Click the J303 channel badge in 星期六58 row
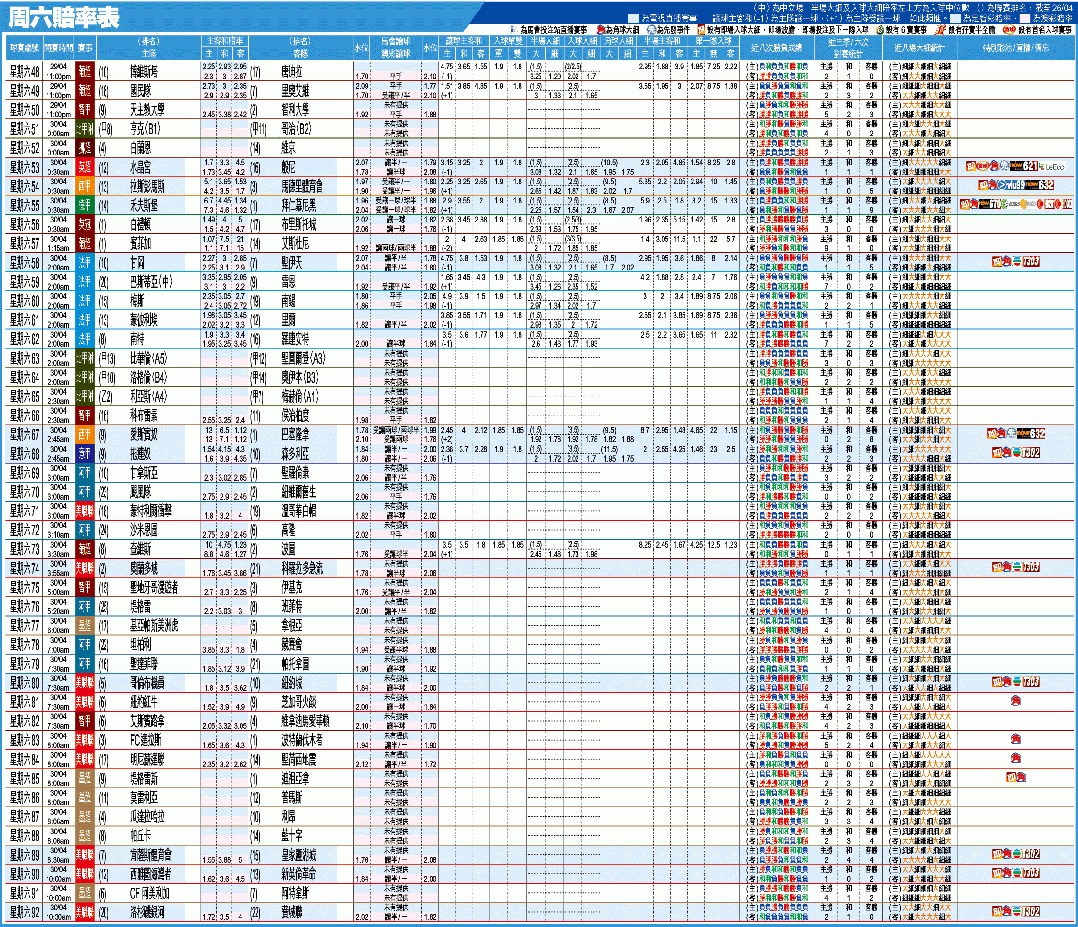This screenshot has height=927, width=1078. tap(1031, 262)
